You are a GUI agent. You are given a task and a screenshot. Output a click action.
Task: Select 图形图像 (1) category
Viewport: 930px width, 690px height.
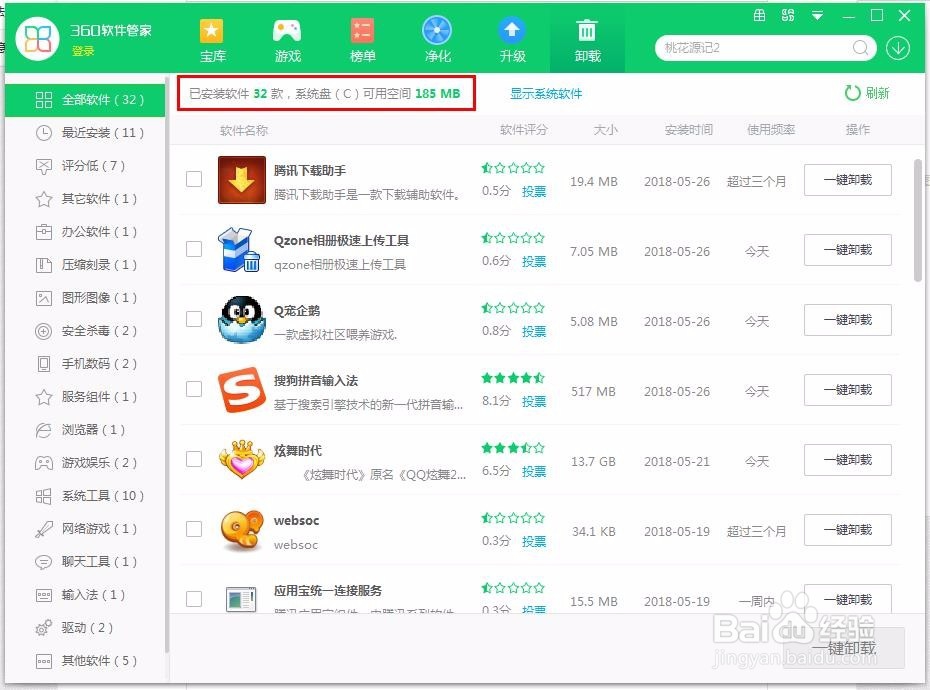pyautogui.click(x=85, y=298)
